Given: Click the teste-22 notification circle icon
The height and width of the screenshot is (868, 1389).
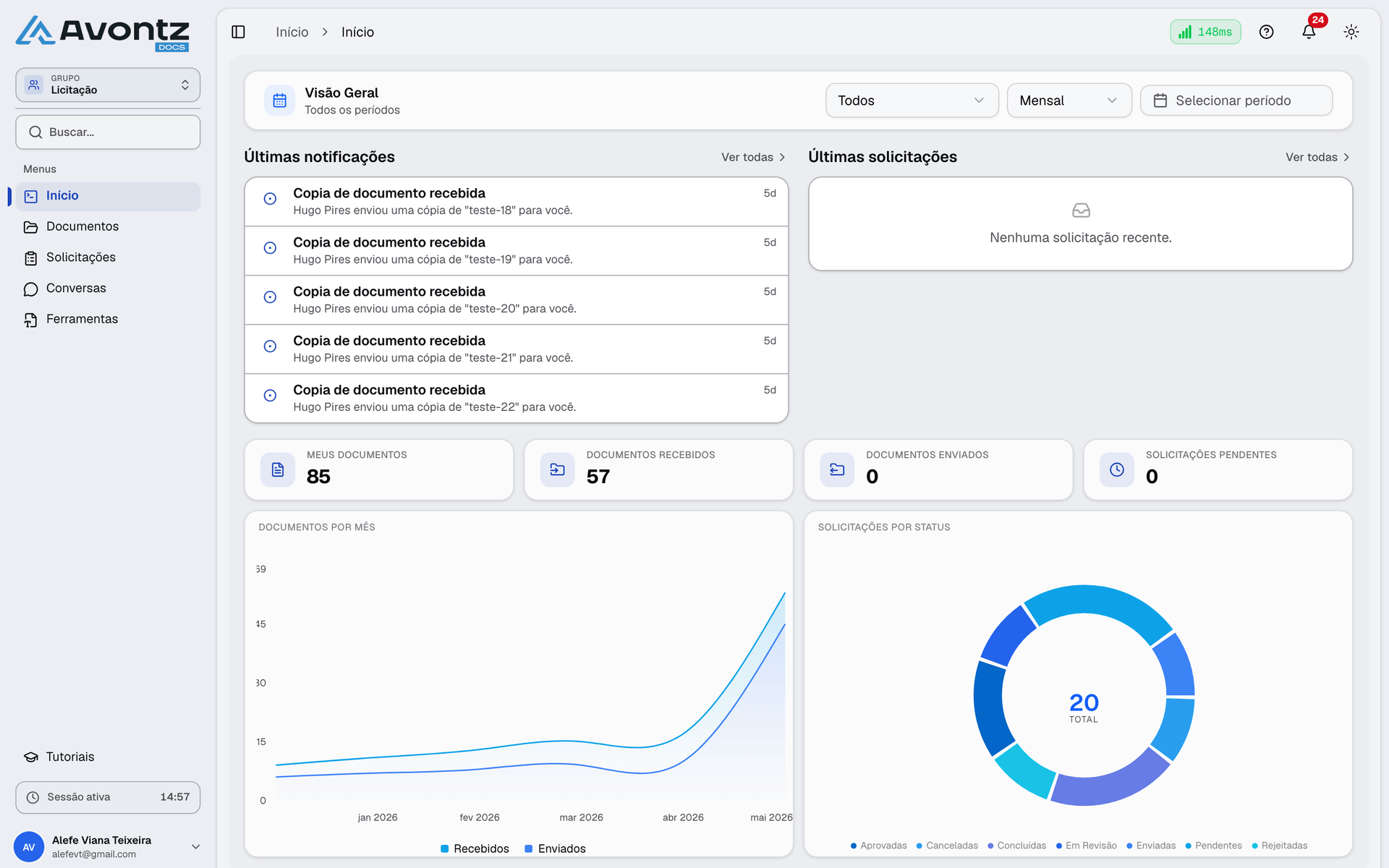Looking at the screenshot, I should tap(270, 396).
